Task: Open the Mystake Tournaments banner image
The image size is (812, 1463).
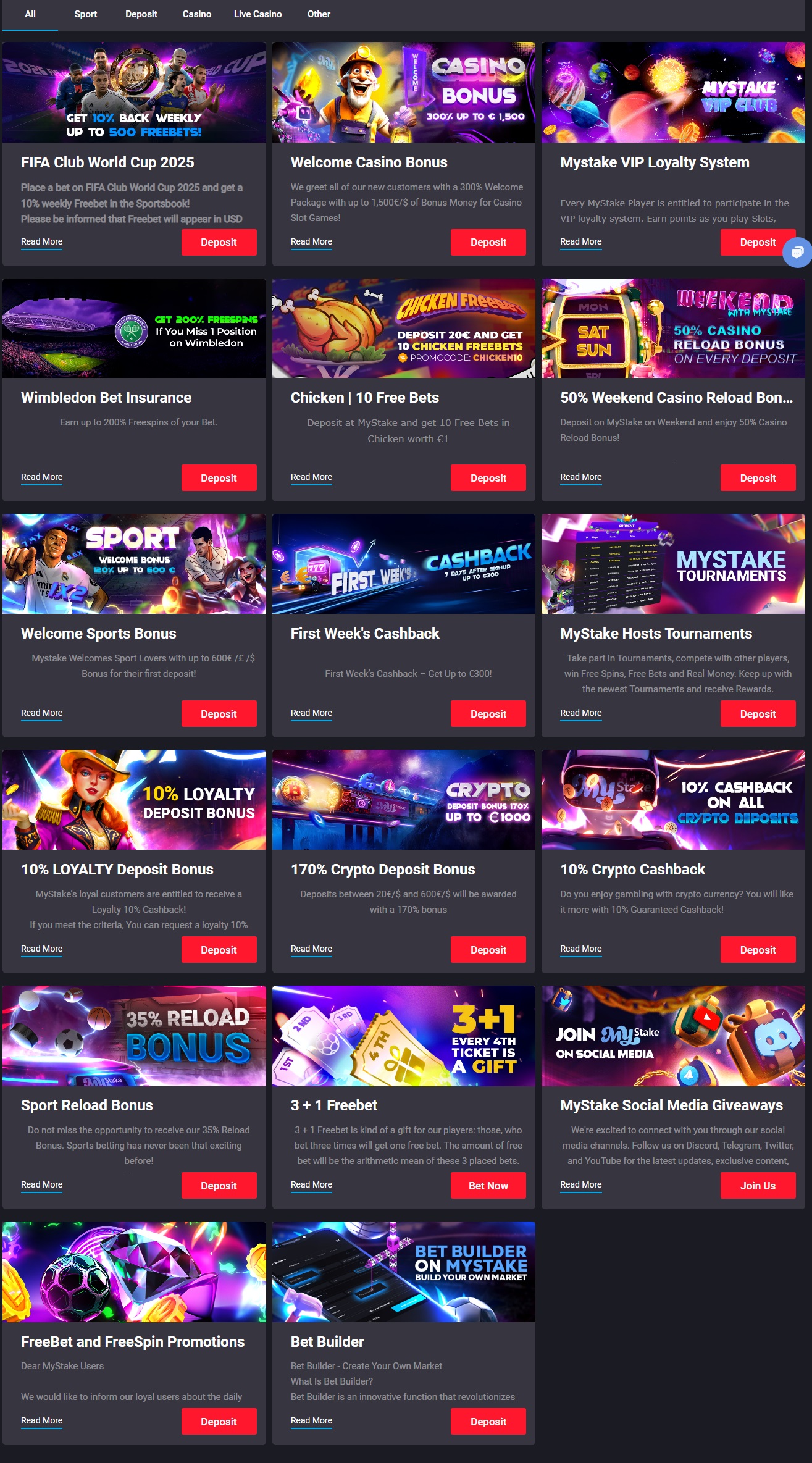Action: point(673,564)
